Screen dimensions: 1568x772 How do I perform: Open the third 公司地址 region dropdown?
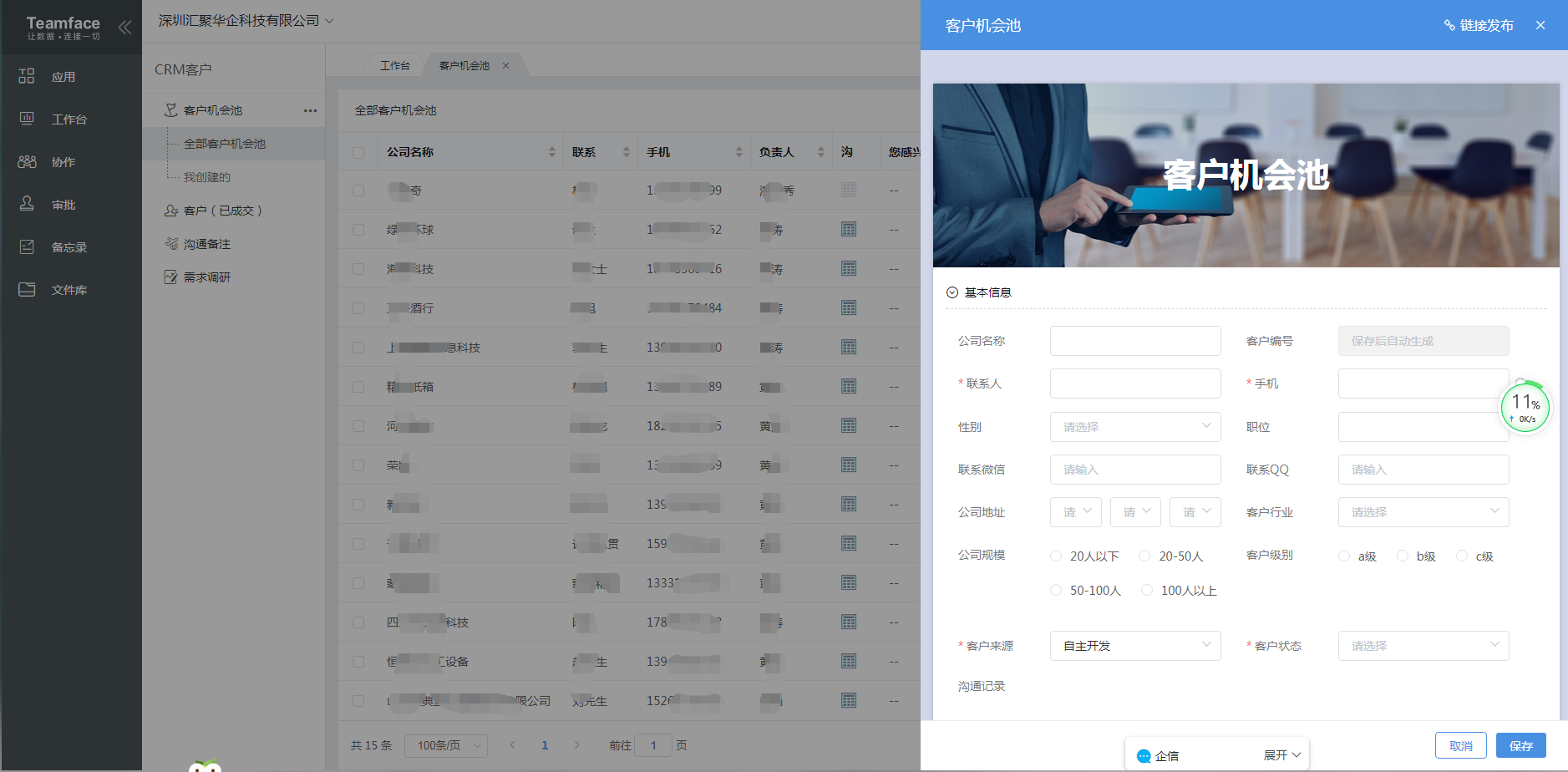pos(1195,512)
